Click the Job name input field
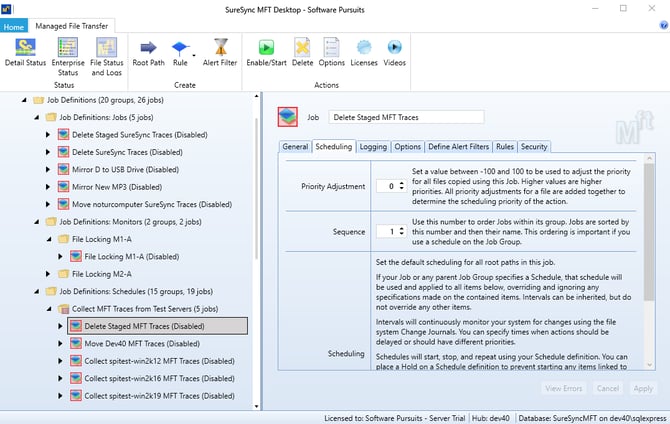 click(x=406, y=117)
